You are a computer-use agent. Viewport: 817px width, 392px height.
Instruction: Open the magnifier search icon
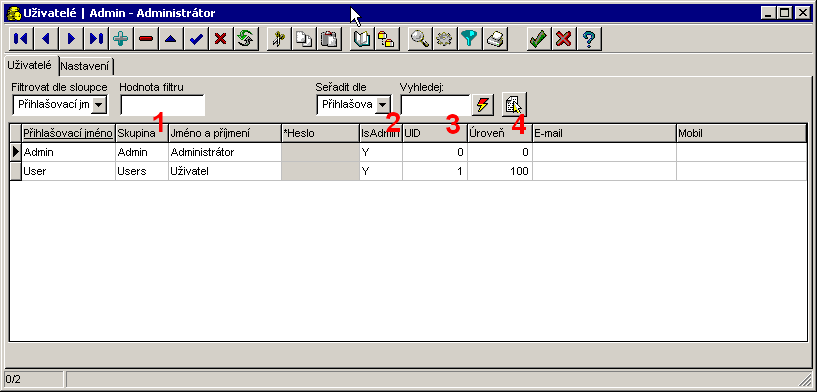click(x=419, y=39)
